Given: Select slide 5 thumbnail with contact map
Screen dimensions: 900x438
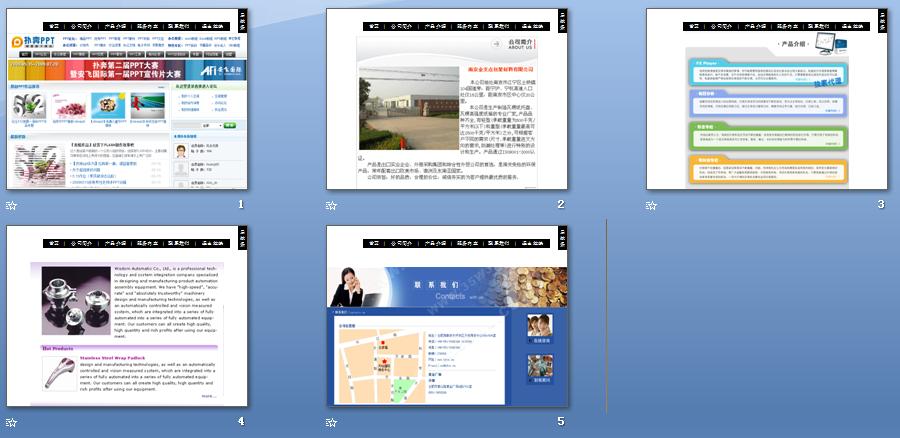Looking at the screenshot, I should coord(447,316).
